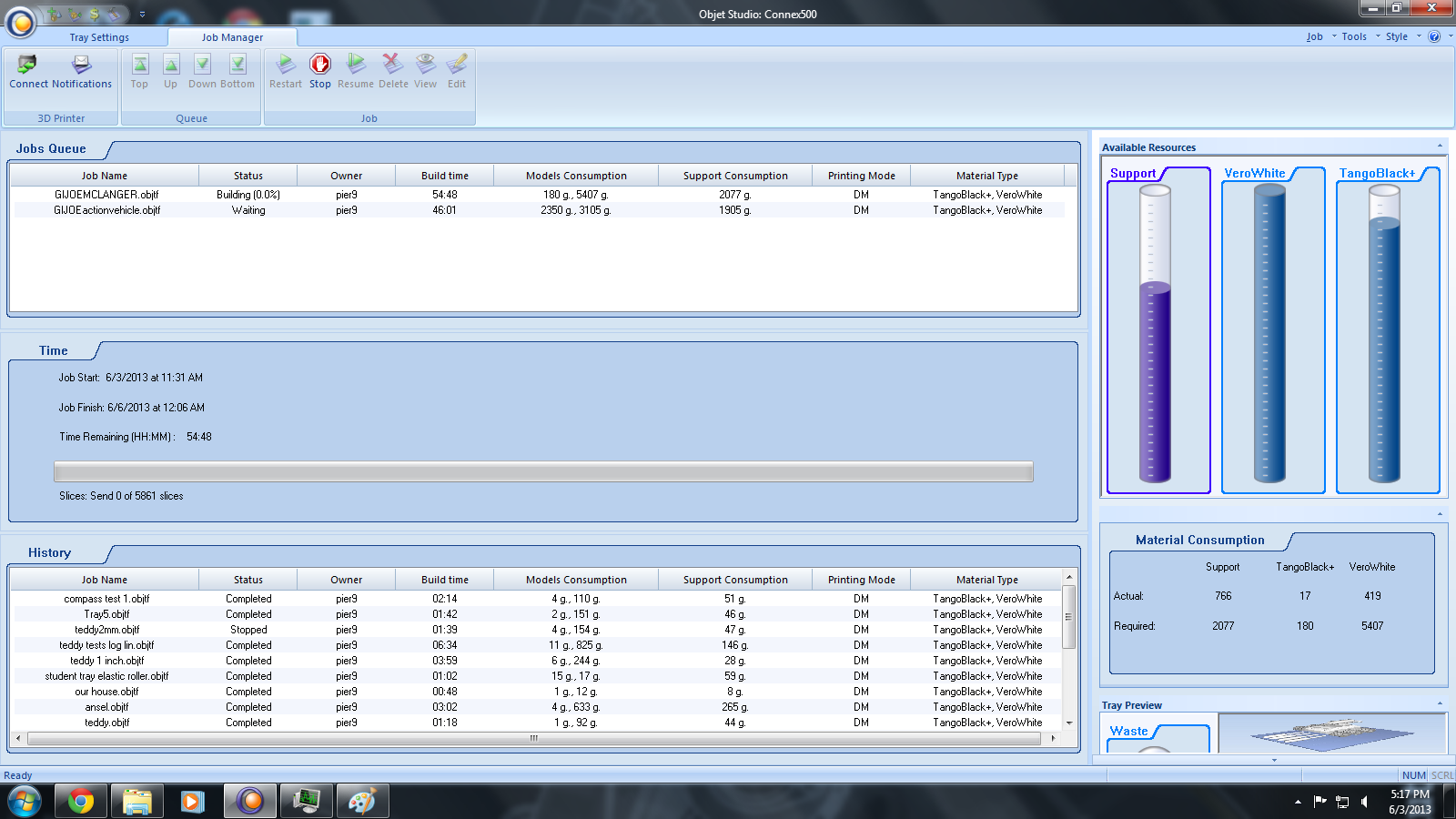Select 'teddy tests log lin.objtf' history row
The height and width of the screenshot is (819, 1456).
(537, 645)
